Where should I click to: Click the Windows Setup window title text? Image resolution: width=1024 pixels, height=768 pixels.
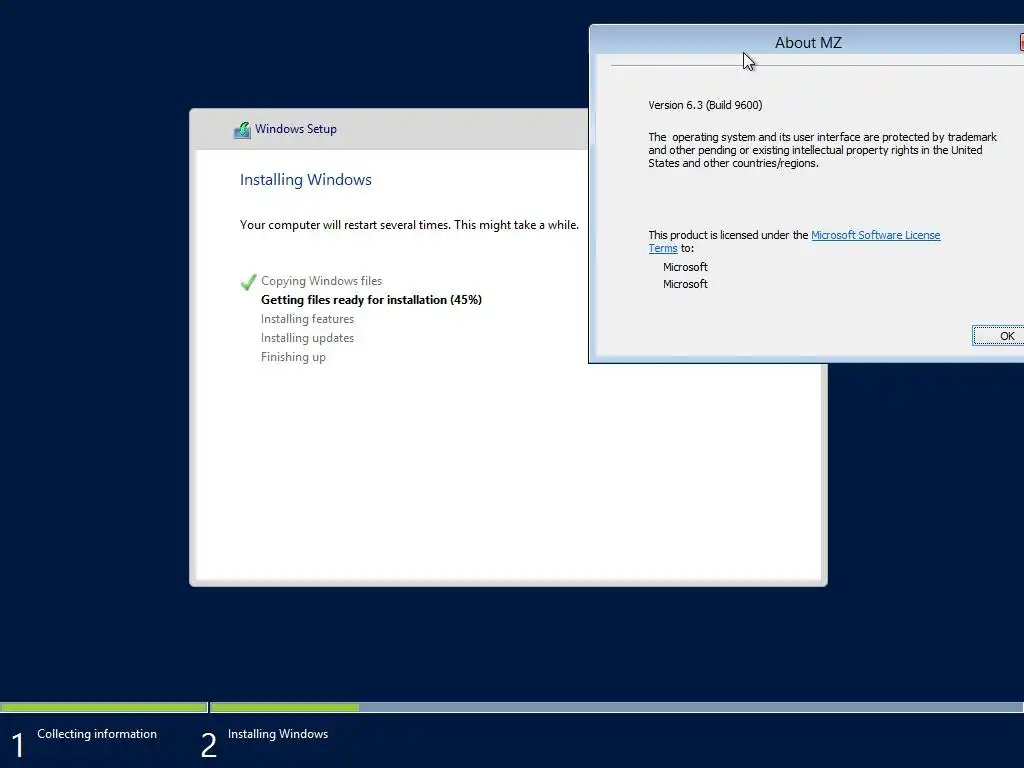(x=296, y=129)
